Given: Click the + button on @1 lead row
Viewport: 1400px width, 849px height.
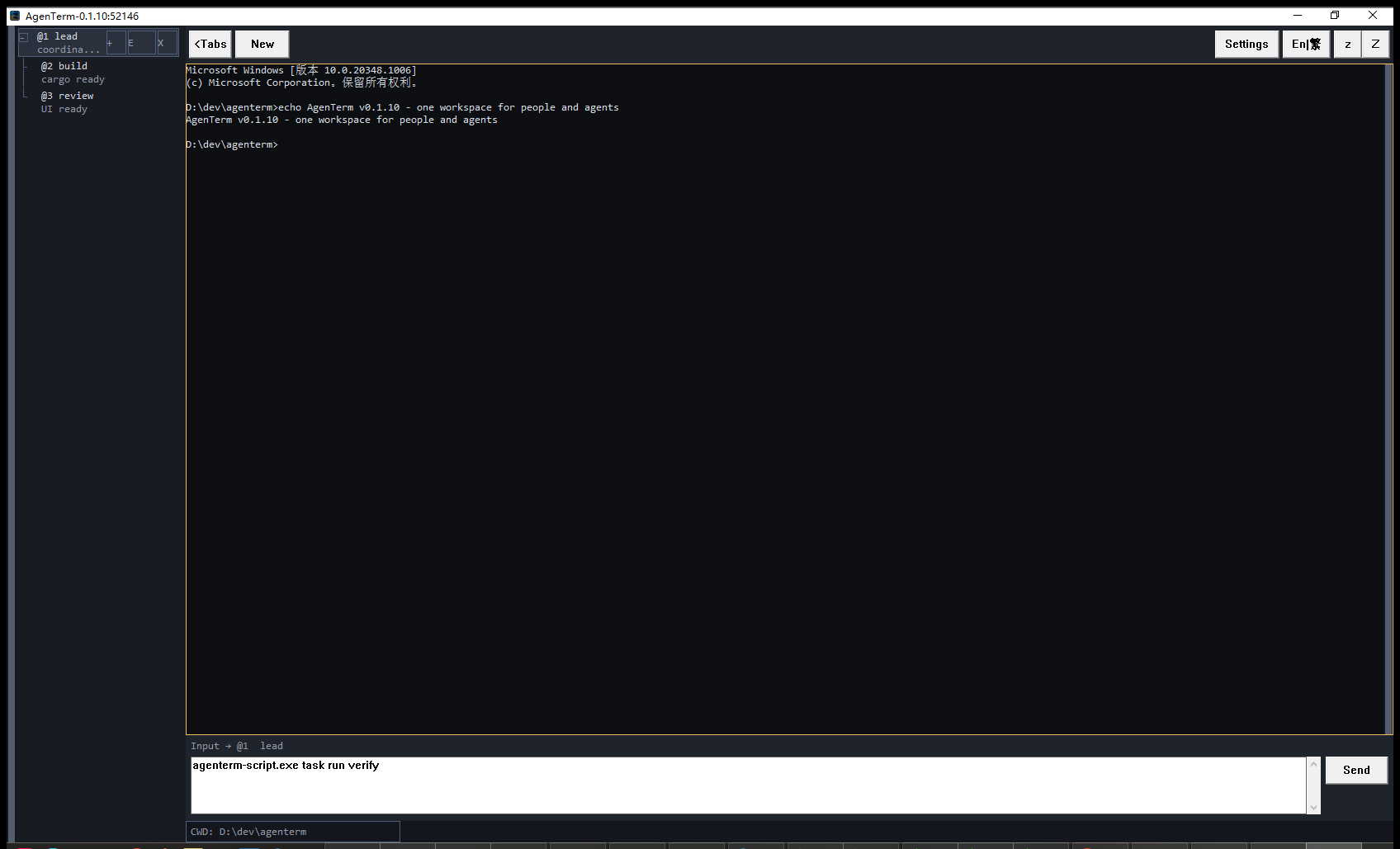Looking at the screenshot, I should (x=116, y=43).
